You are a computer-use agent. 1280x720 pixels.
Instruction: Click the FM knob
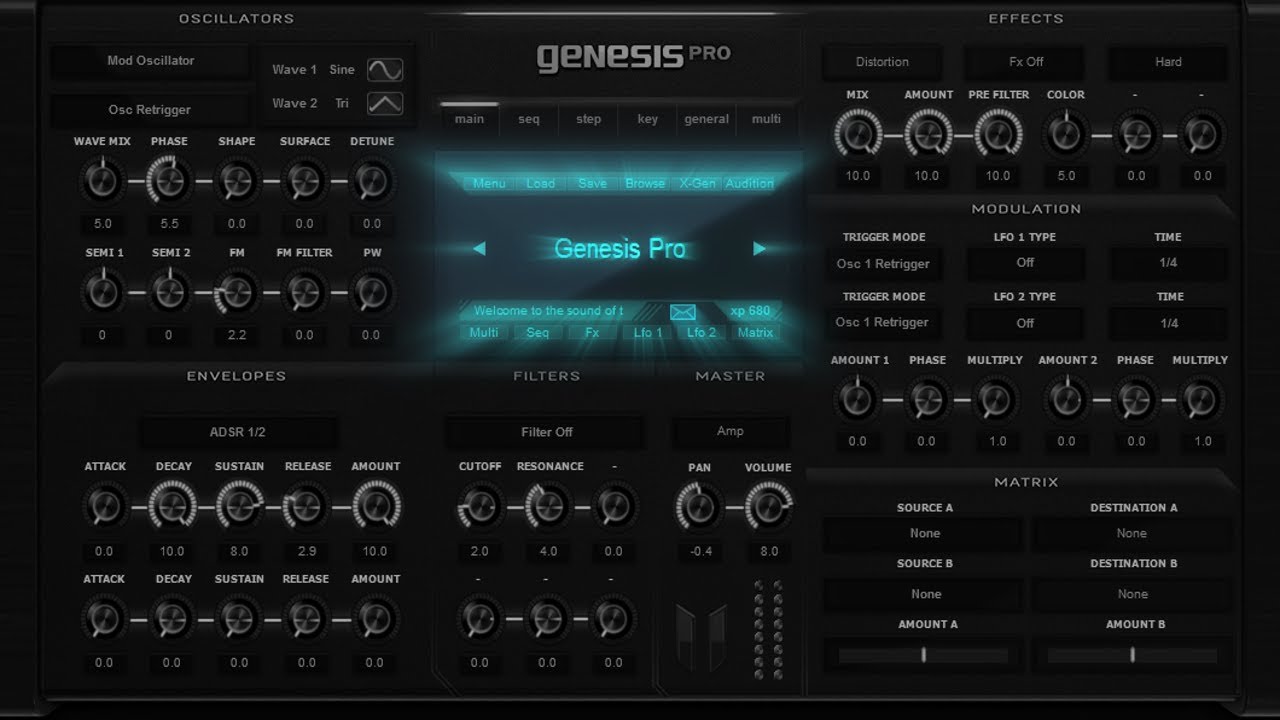pyautogui.click(x=237, y=293)
